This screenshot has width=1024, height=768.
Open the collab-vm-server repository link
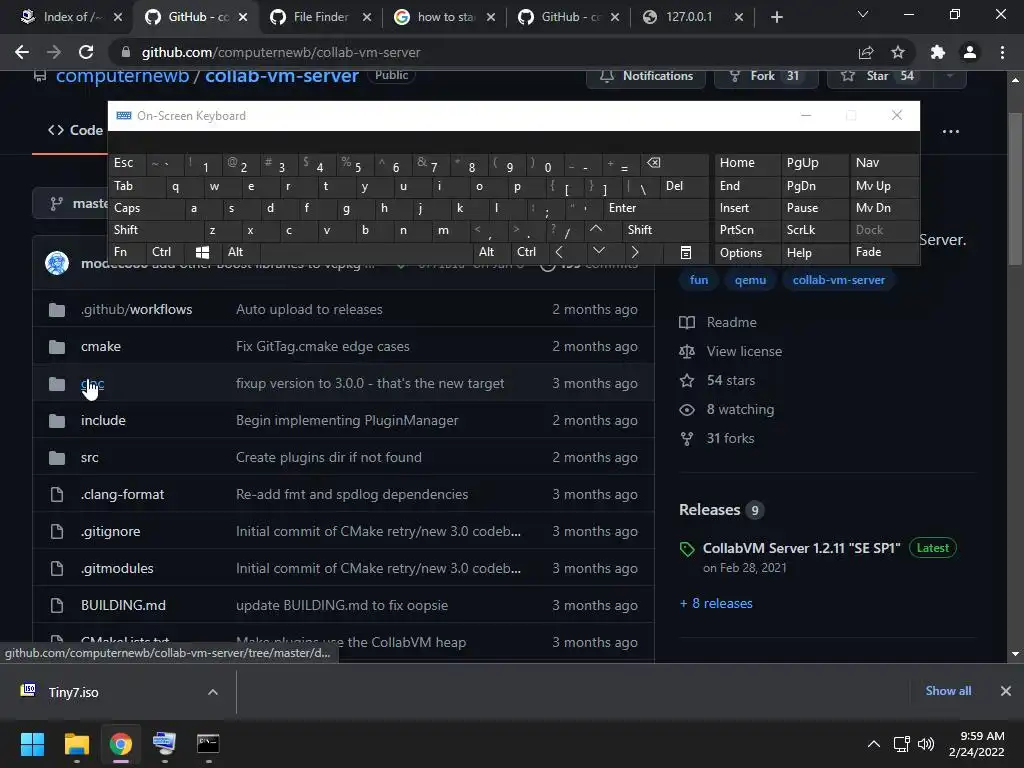pyautogui.click(x=281, y=76)
